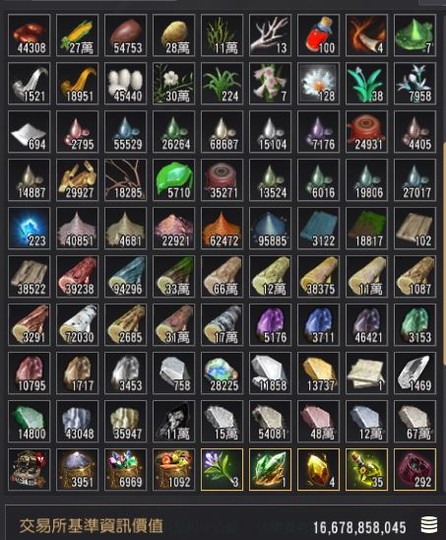Click the dark red item with 292

coord(415,469)
